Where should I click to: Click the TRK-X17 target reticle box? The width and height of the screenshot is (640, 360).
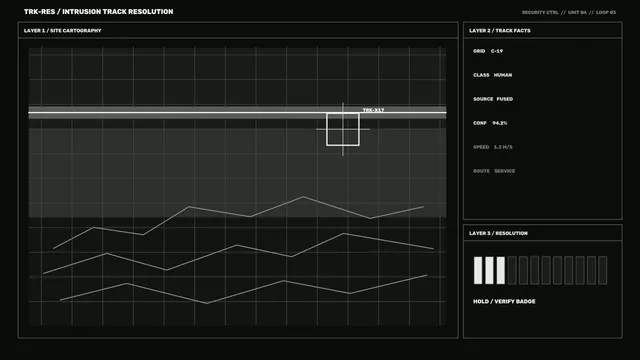pos(343,129)
